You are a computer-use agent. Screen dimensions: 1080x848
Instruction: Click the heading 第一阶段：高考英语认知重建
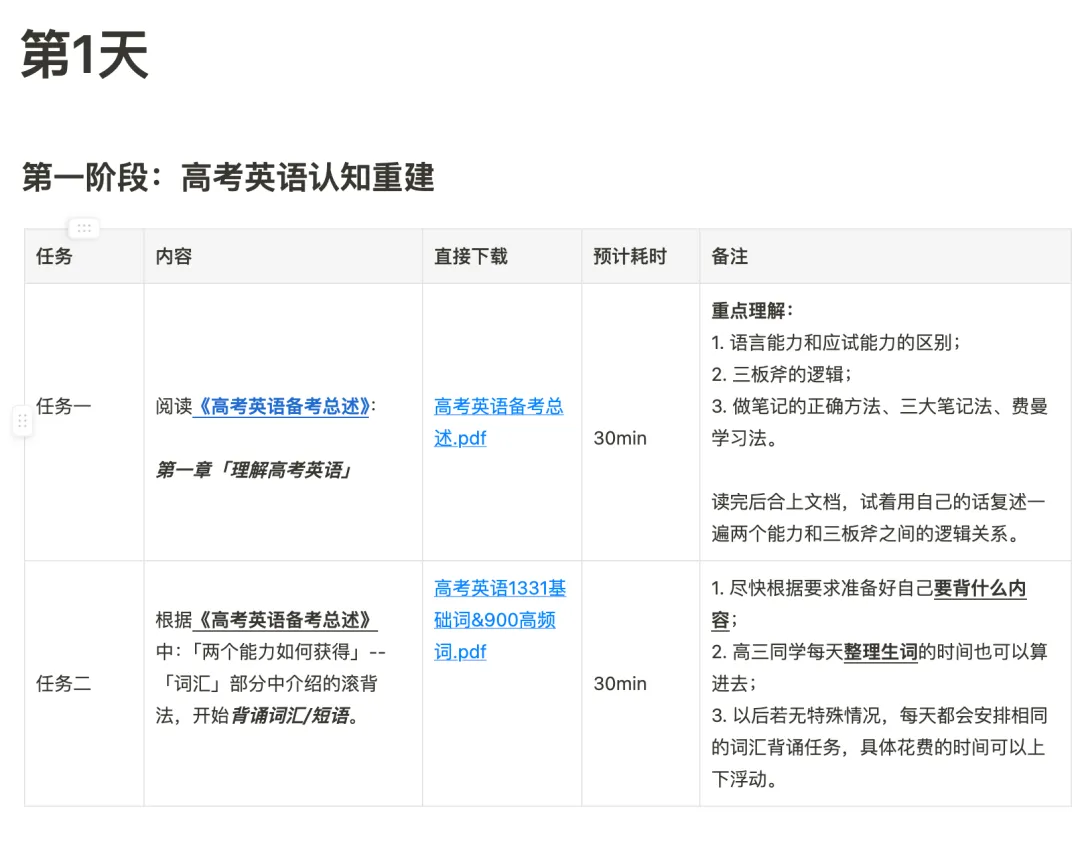(x=228, y=177)
